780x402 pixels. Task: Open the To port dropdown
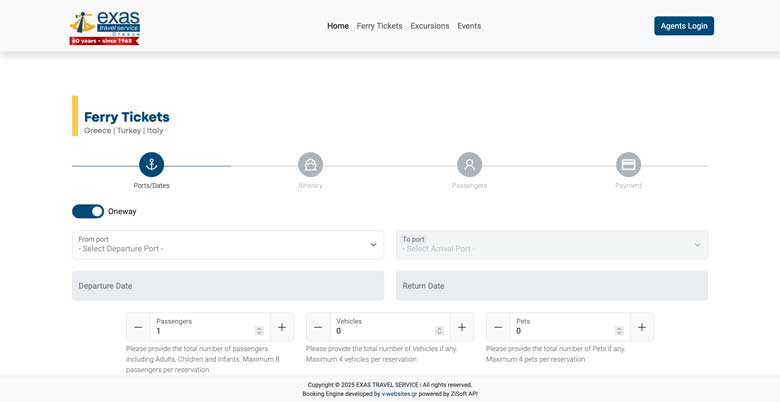tap(552, 245)
